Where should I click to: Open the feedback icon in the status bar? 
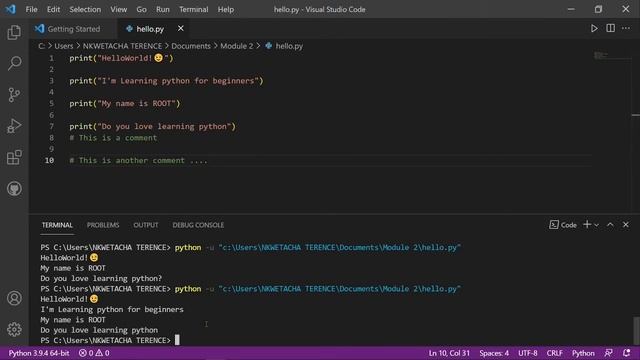(x=609, y=353)
